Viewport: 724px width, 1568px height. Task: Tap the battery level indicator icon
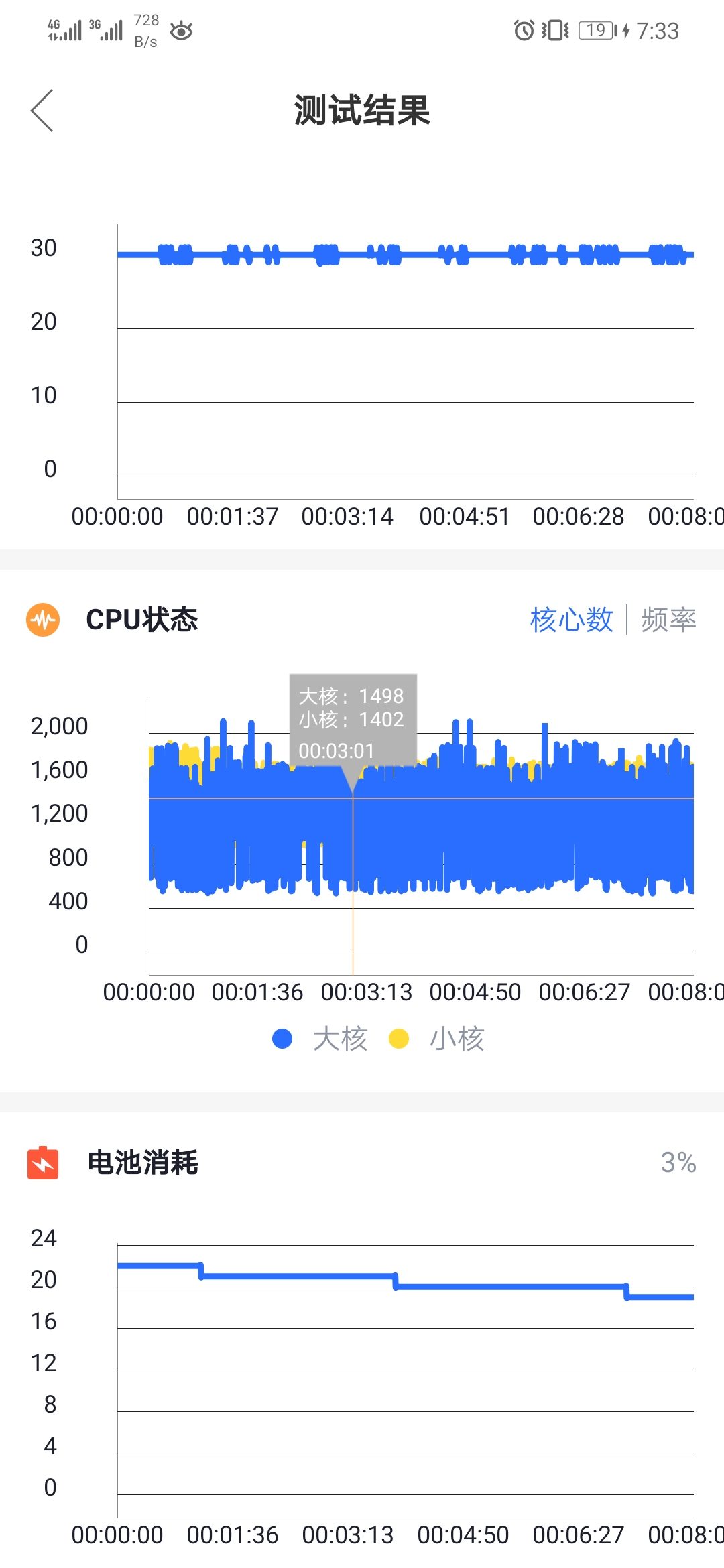tap(598, 31)
